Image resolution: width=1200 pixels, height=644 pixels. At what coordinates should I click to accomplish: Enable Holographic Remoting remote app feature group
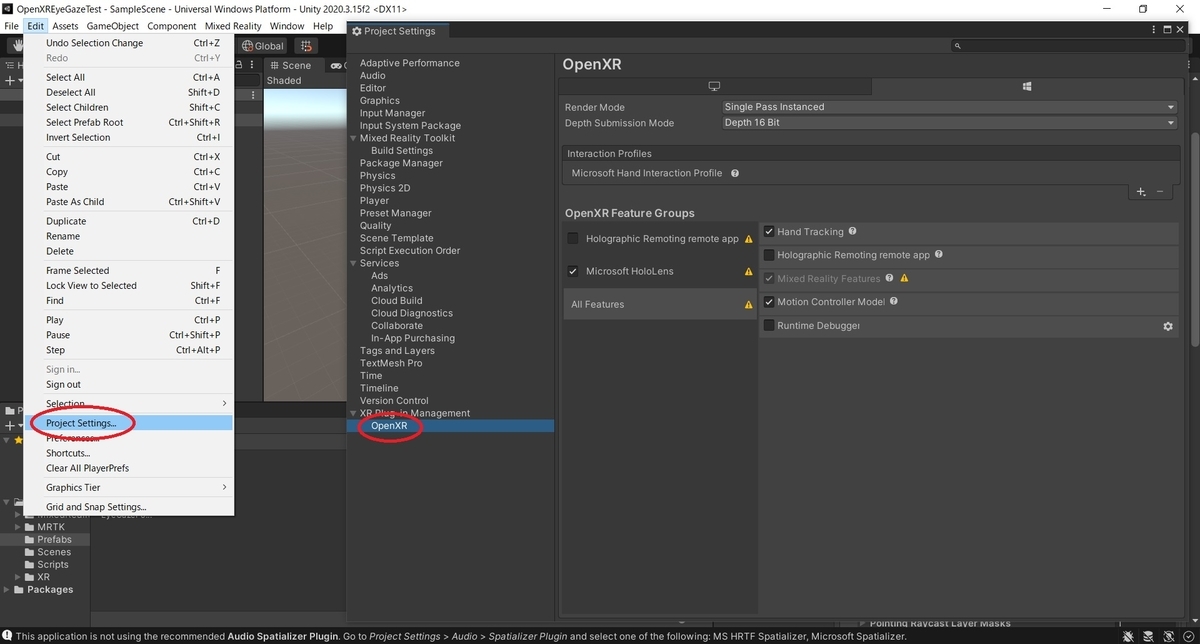(x=573, y=239)
